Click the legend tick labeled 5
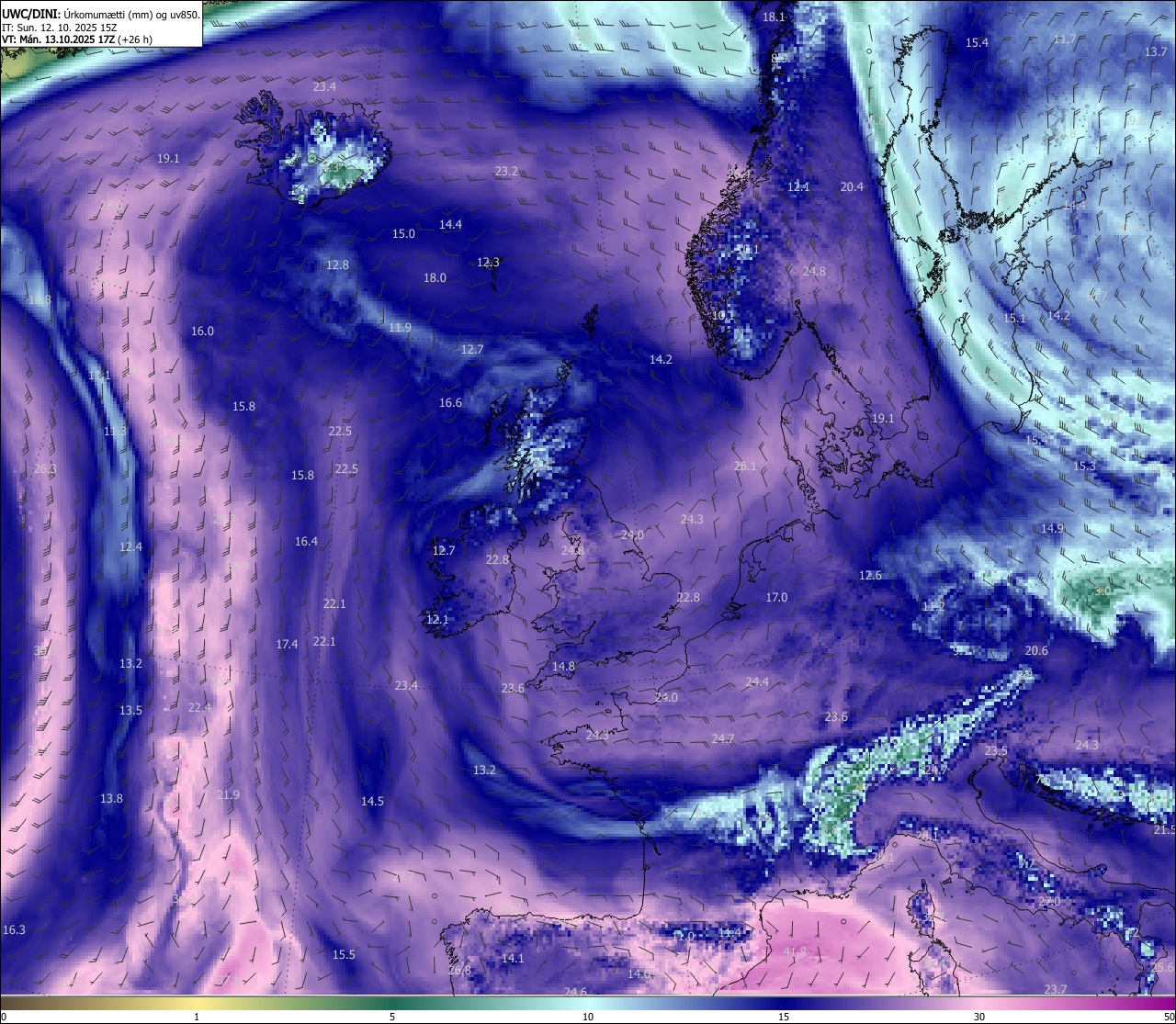 [x=392, y=1018]
